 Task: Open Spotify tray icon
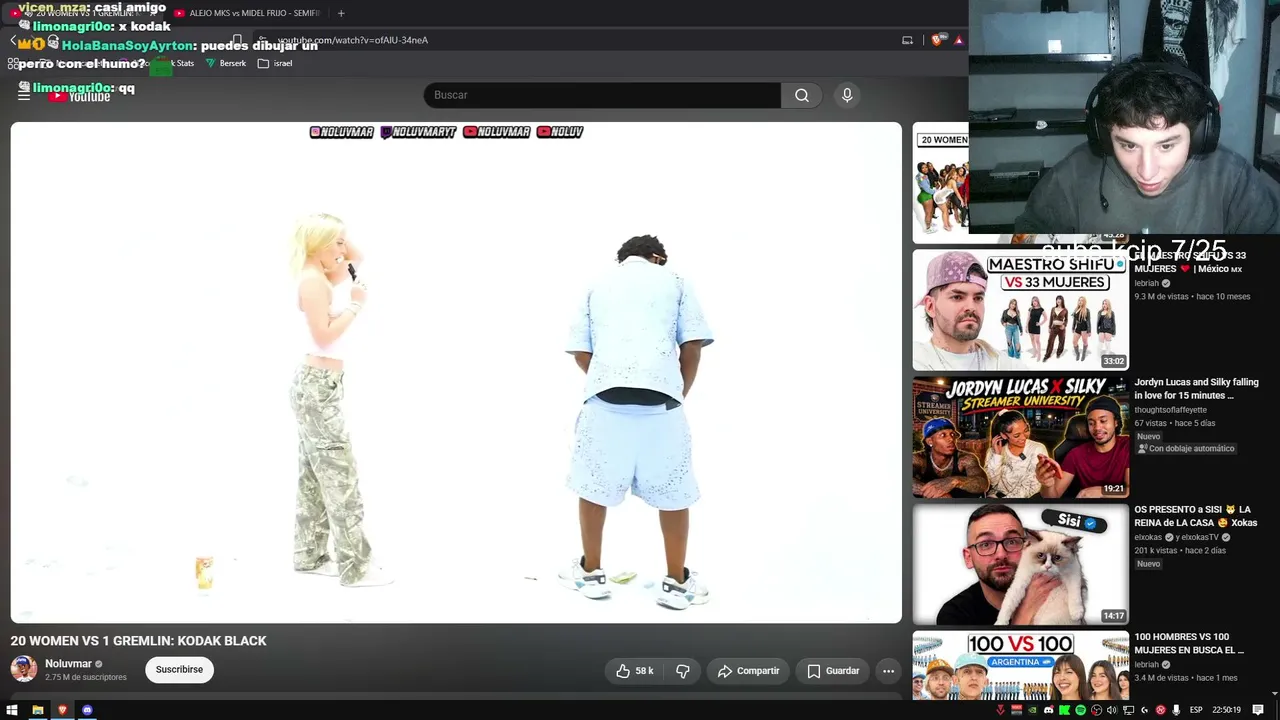pyautogui.click(x=1081, y=710)
